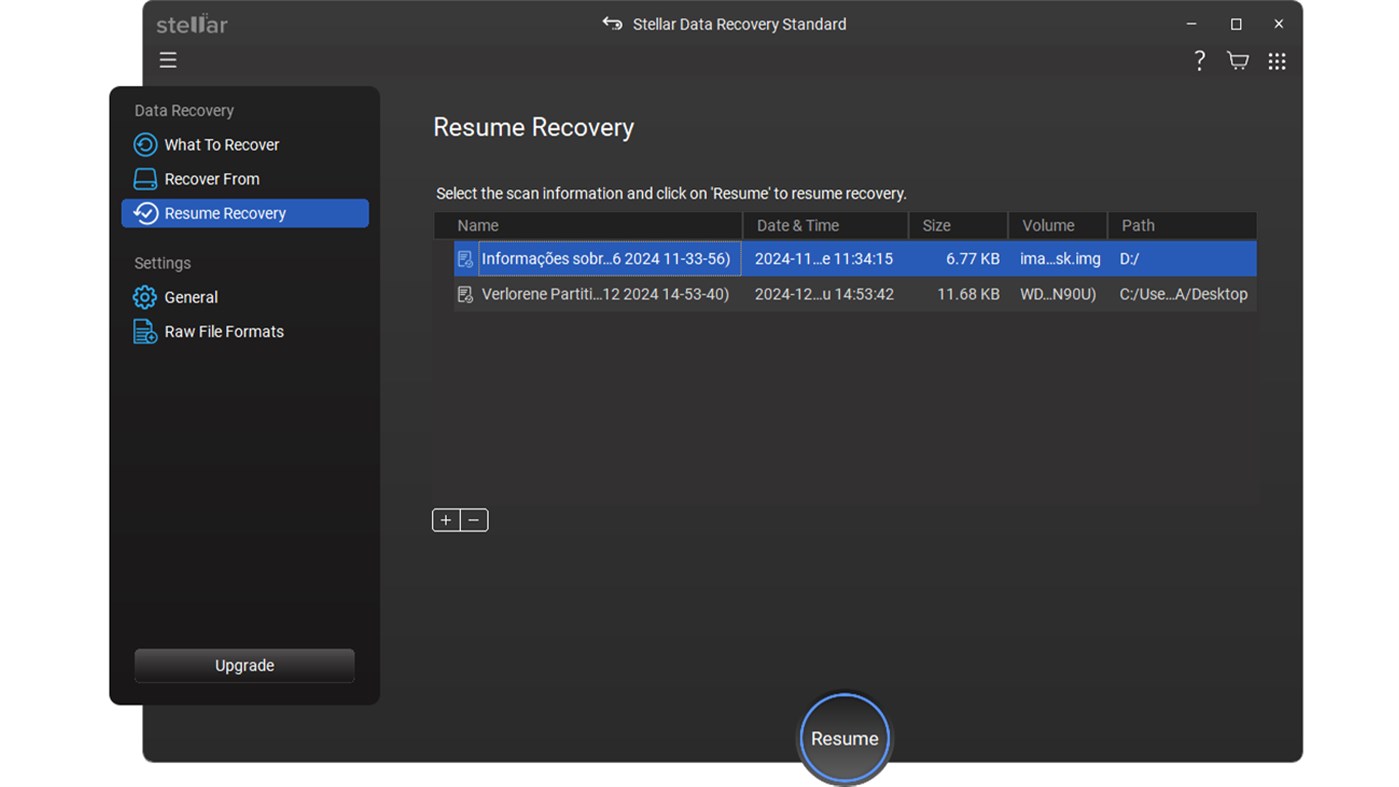Viewport: 1399px width, 787px height.
Task: Click the grid apps icon in top right
Action: coord(1276,60)
